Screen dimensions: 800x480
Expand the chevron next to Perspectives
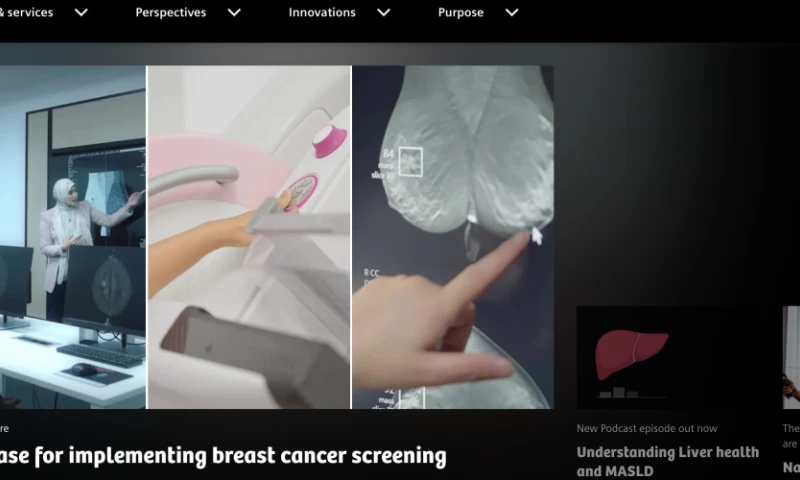tap(234, 13)
